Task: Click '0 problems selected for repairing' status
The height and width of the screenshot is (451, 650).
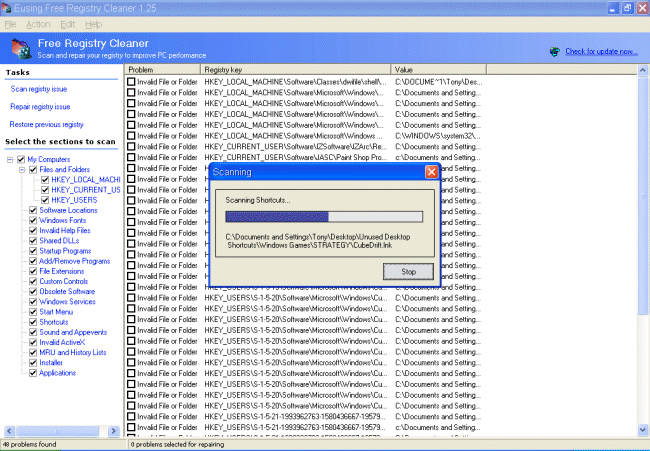Action: (x=177, y=444)
